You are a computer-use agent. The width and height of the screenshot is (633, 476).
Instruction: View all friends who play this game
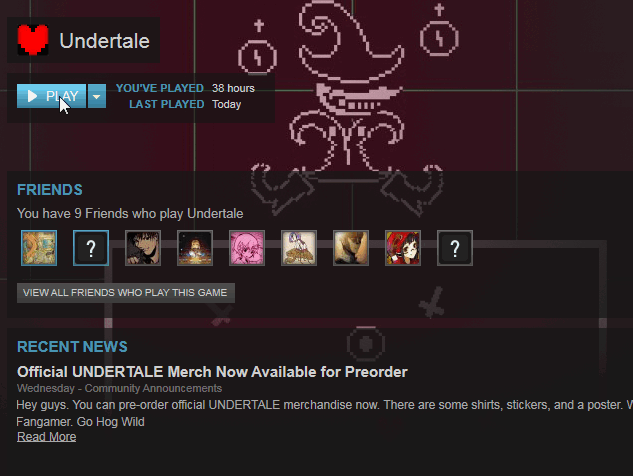click(x=126, y=293)
